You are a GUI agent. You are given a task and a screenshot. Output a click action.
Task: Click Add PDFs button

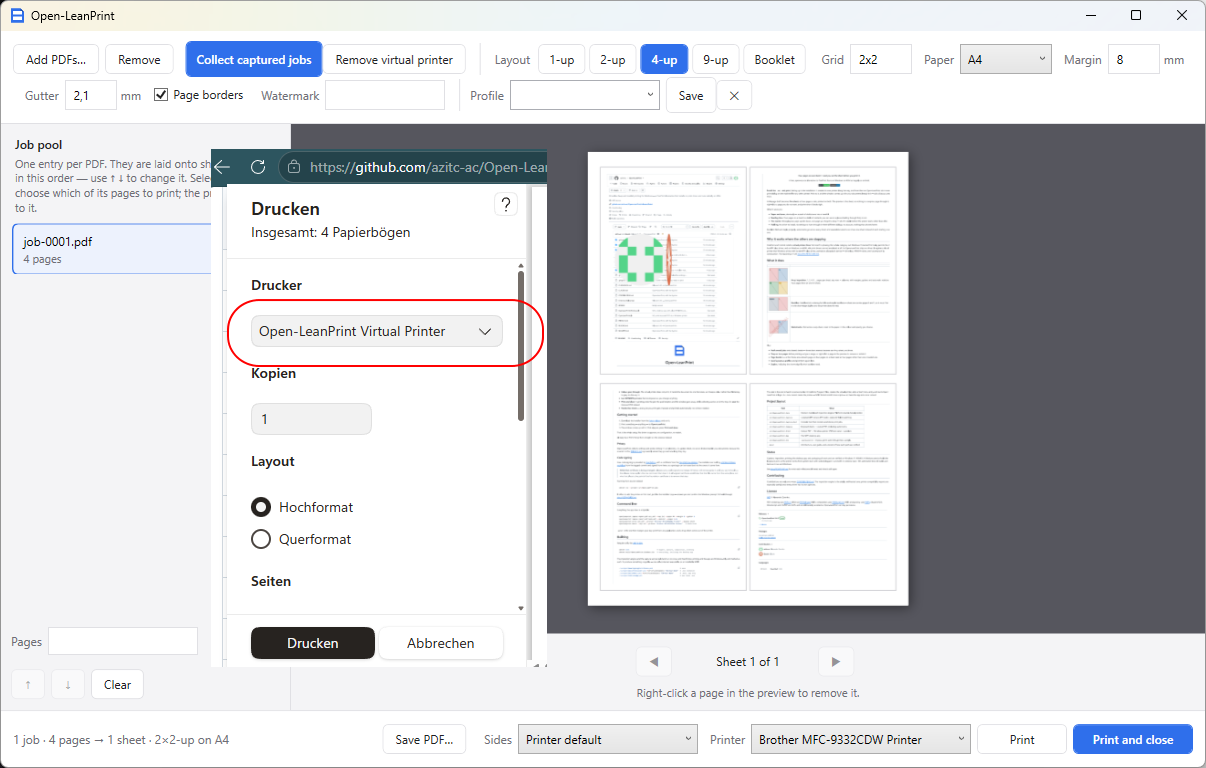coord(56,60)
